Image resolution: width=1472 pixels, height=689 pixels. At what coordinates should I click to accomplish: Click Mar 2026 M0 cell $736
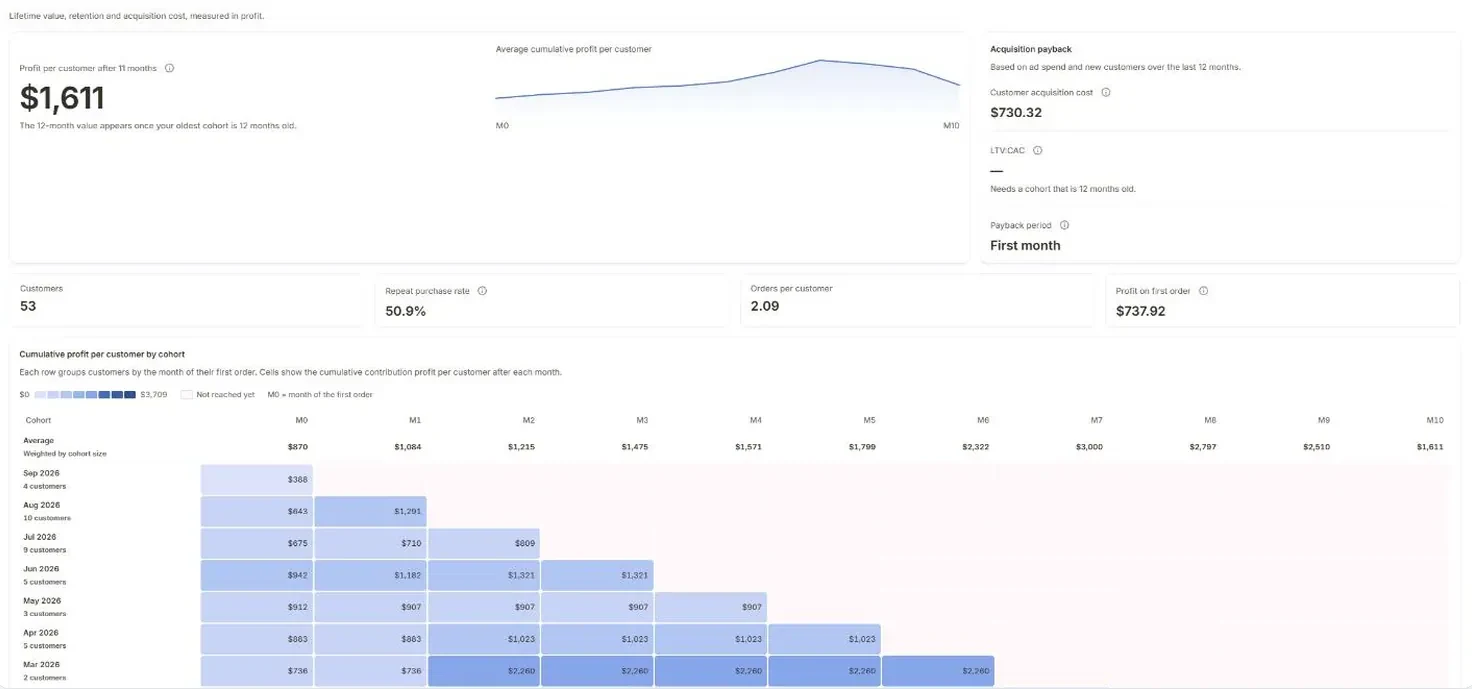pyautogui.click(x=257, y=671)
